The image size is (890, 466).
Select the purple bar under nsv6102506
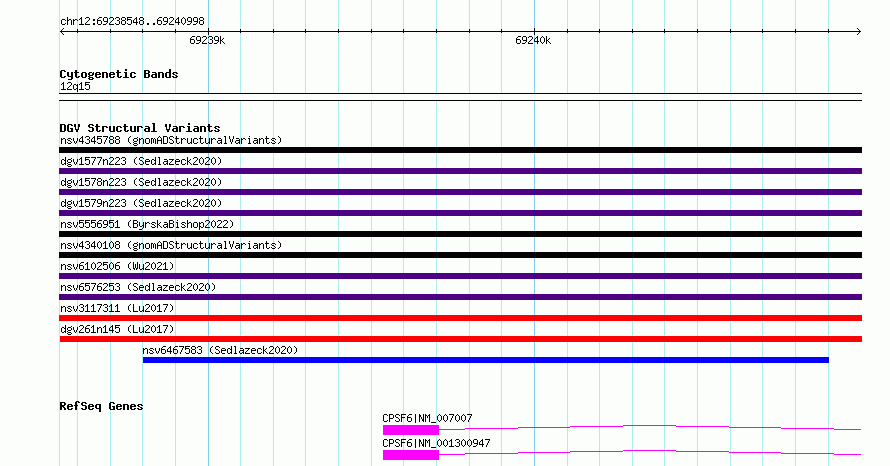tap(460, 276)
